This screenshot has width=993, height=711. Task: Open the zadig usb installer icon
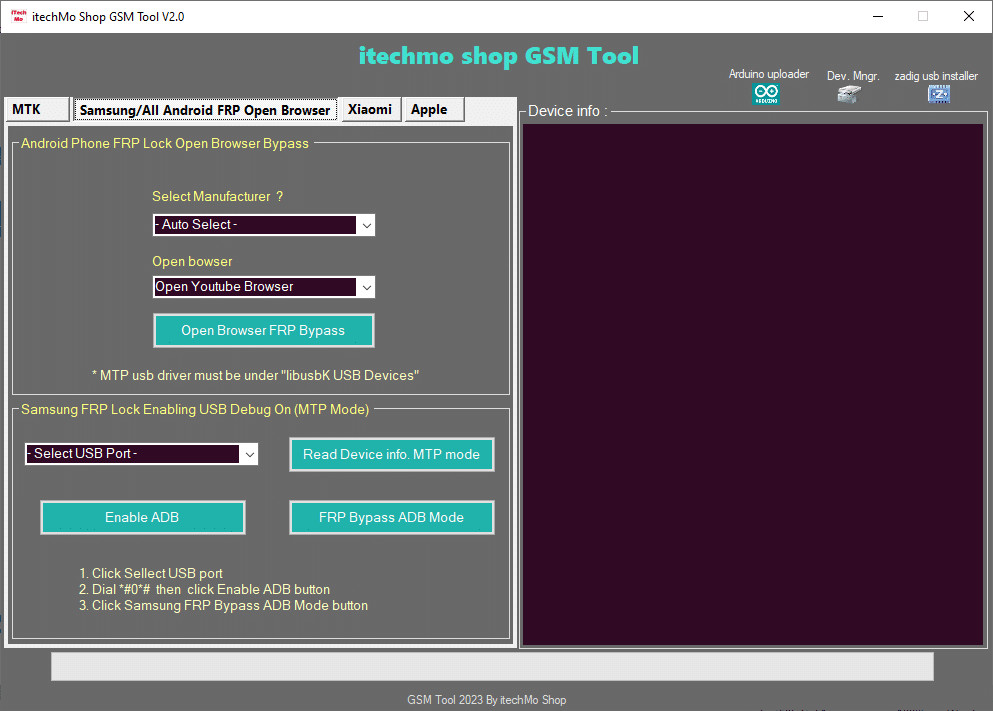coord(938,94)
